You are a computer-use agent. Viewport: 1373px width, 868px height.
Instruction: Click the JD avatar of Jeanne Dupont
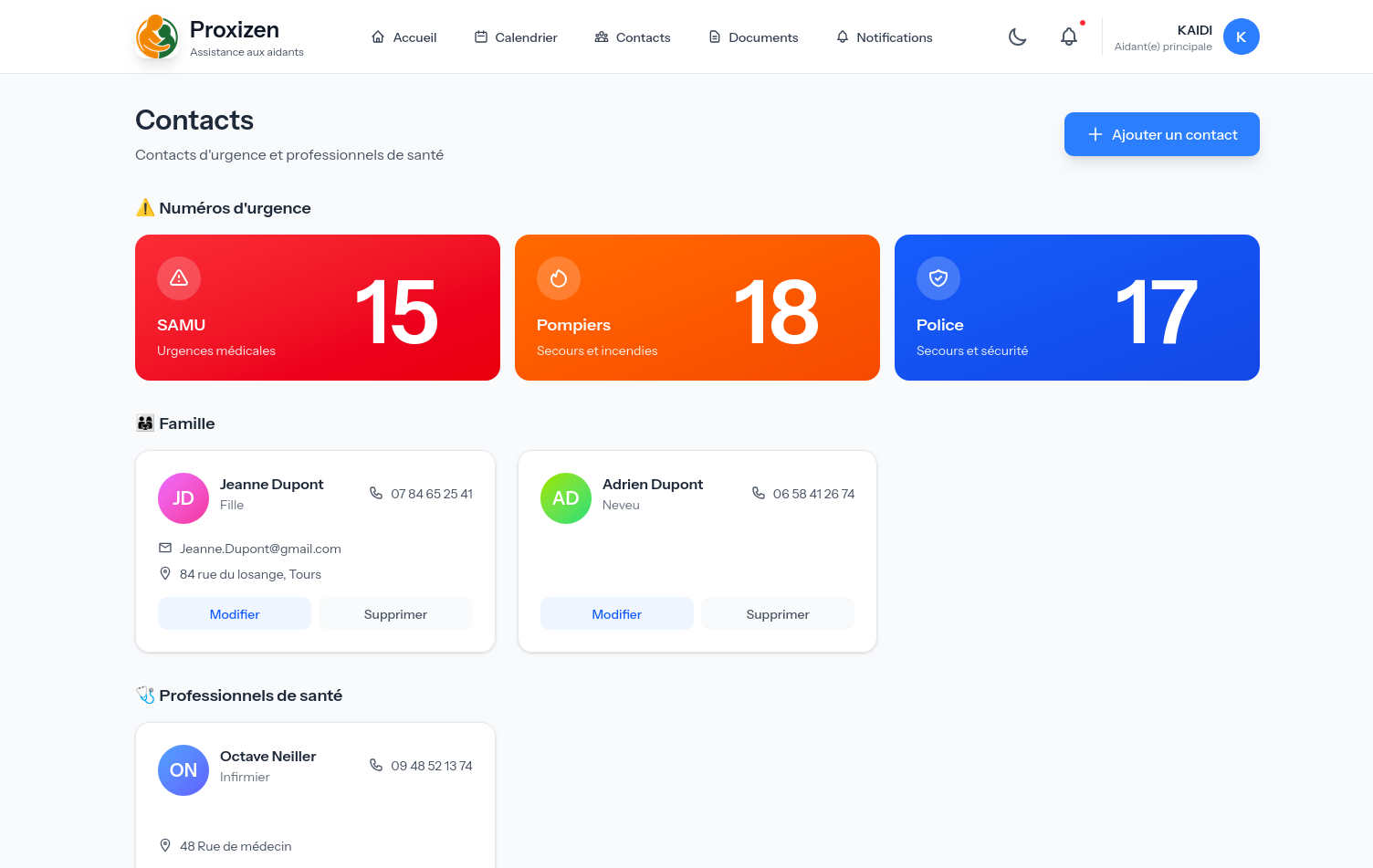[183, 498]
